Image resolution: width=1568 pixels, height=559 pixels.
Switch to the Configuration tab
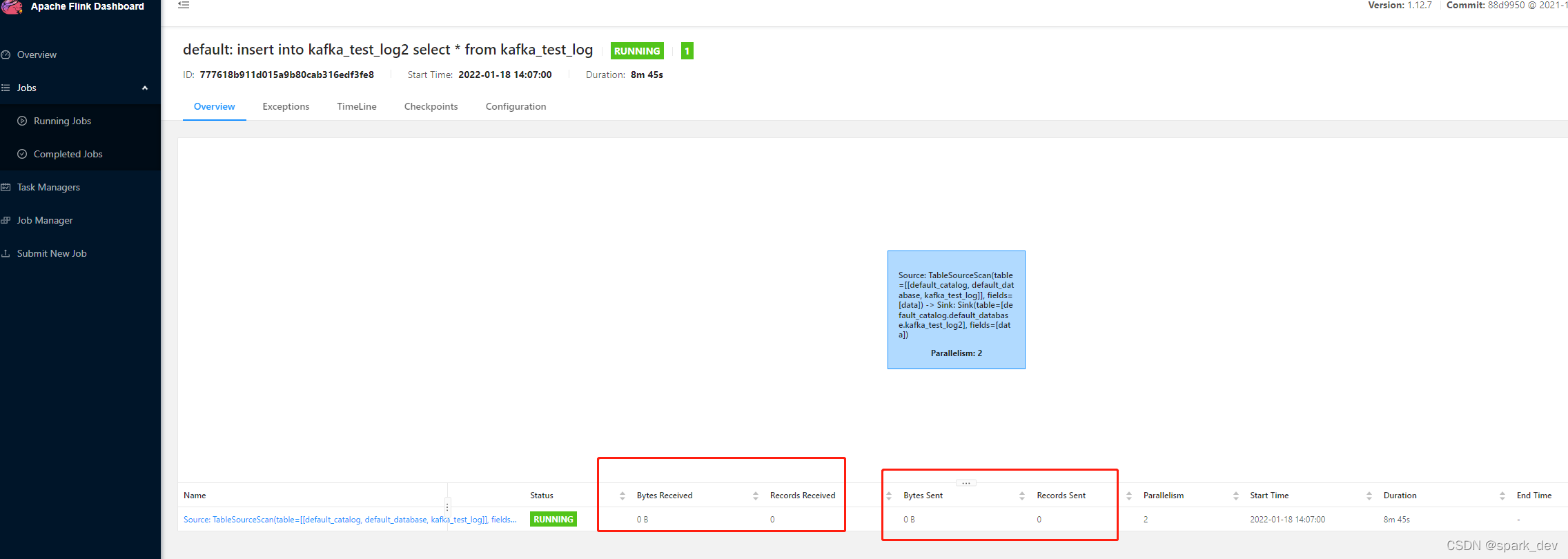[x=516, y=106]
